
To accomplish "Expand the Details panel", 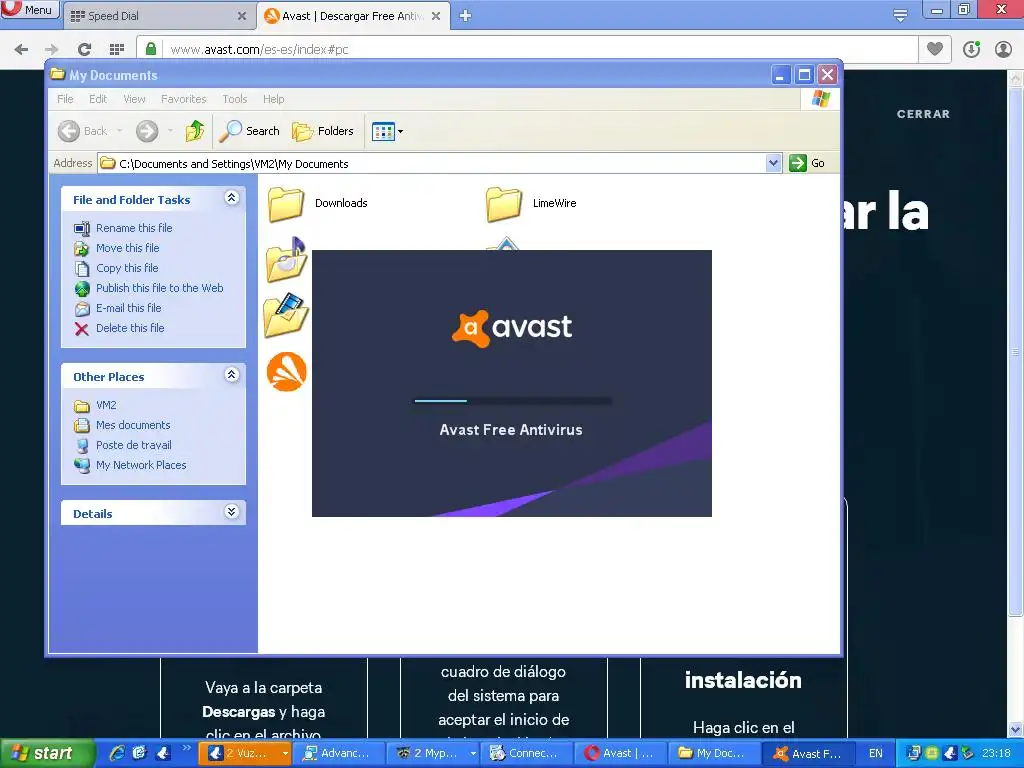I will pos(231,511).
